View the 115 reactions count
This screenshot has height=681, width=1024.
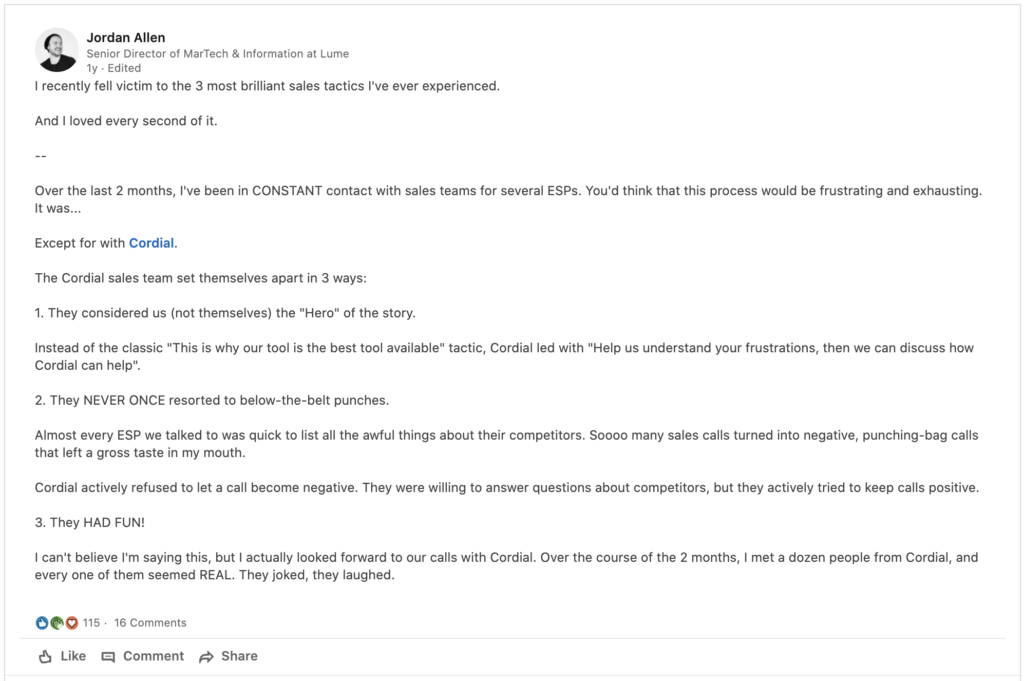91,623
